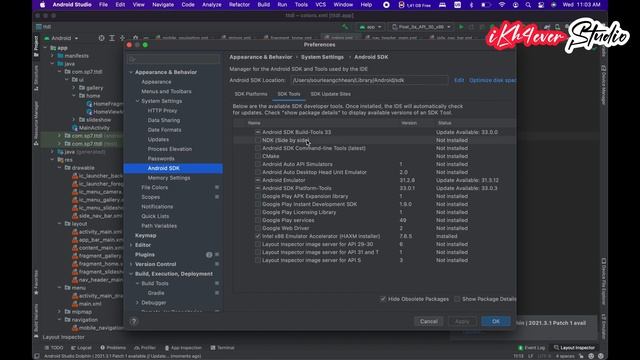Open the App Inspection tool window
This screenshot has width=640, height=360.
click(183, 348)
